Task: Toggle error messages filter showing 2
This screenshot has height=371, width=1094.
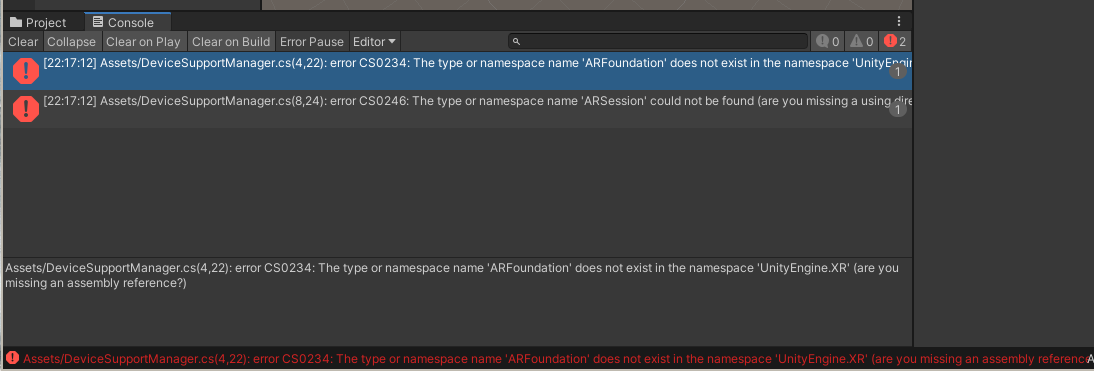Action: pyautogui.click(x=894, y=42)
